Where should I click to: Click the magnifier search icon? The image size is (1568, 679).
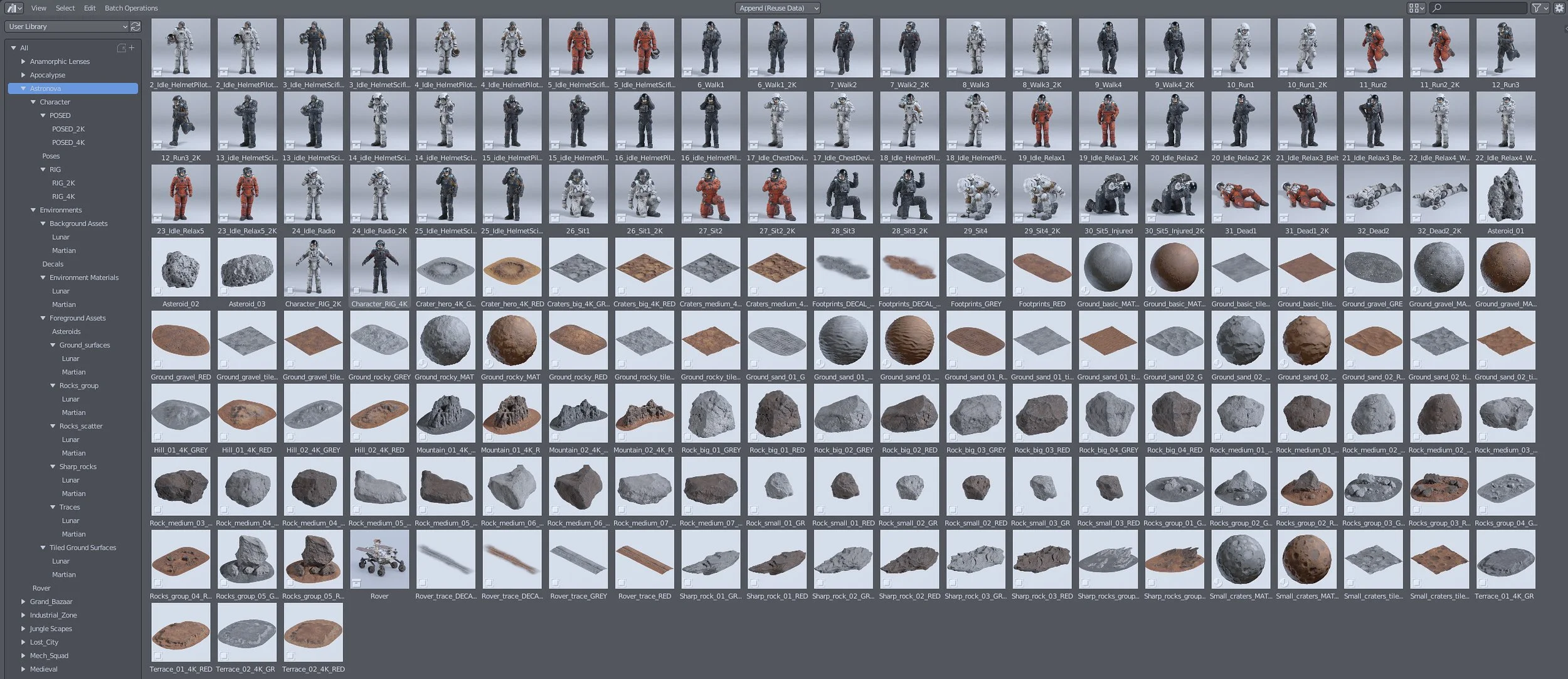(1438, 8)
